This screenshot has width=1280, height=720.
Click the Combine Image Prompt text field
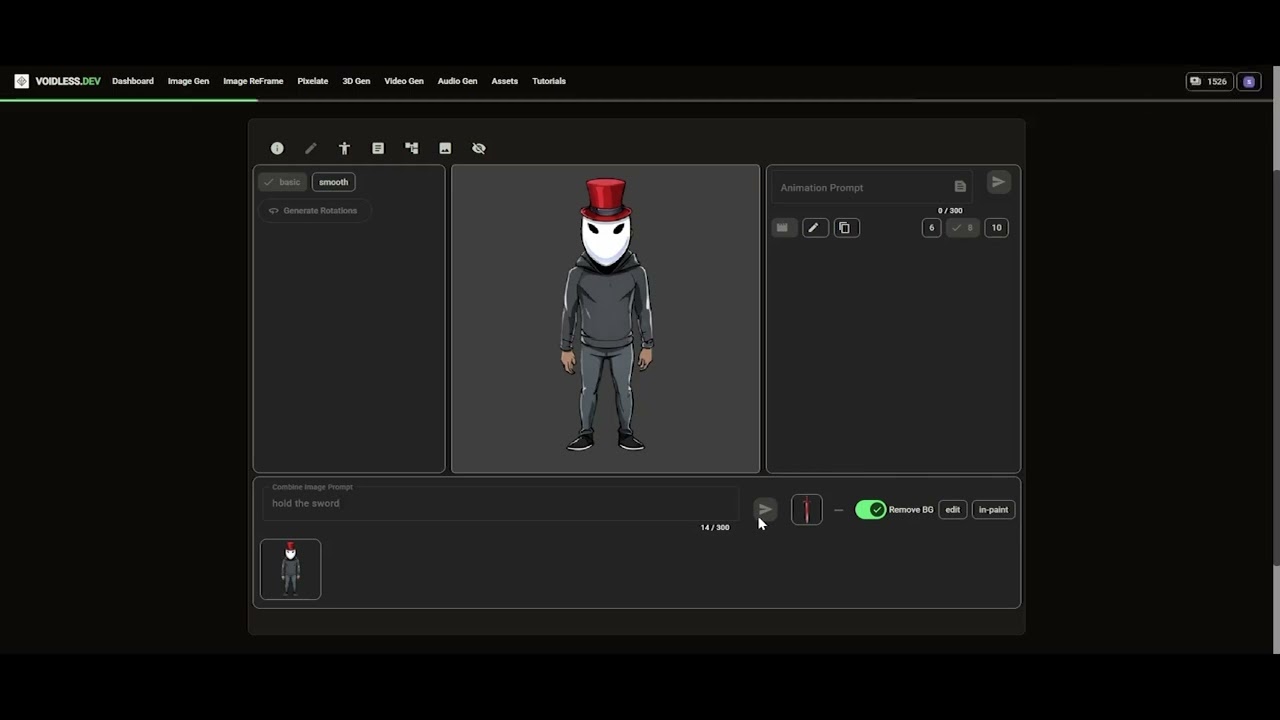tap(500, 503)
